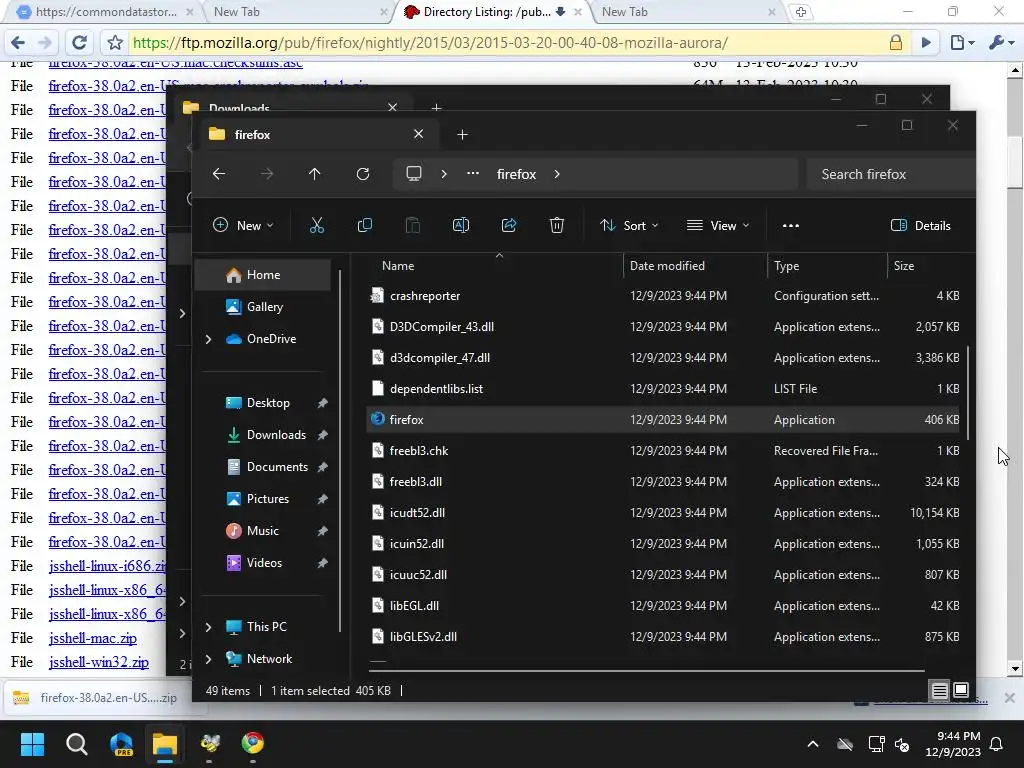This screenshot has height=768, width=1024.
Task: Open Music in the quick access list
Action: 263,531
